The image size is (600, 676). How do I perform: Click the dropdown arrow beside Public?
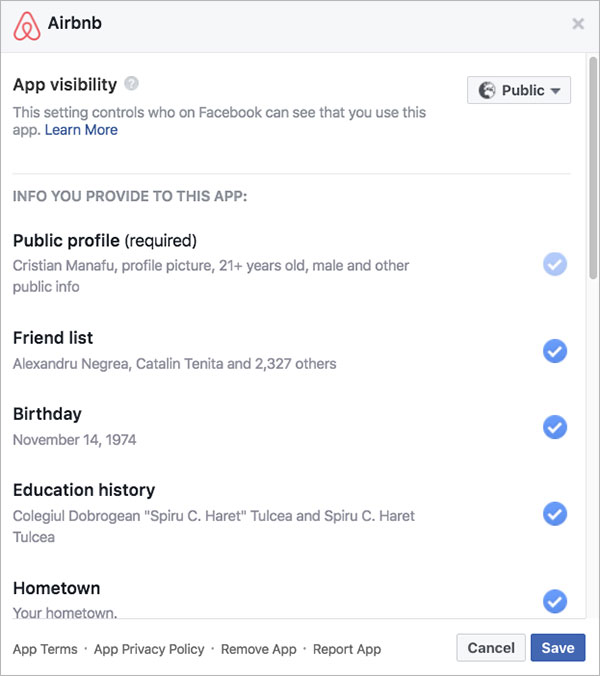[x=556, y=91]
